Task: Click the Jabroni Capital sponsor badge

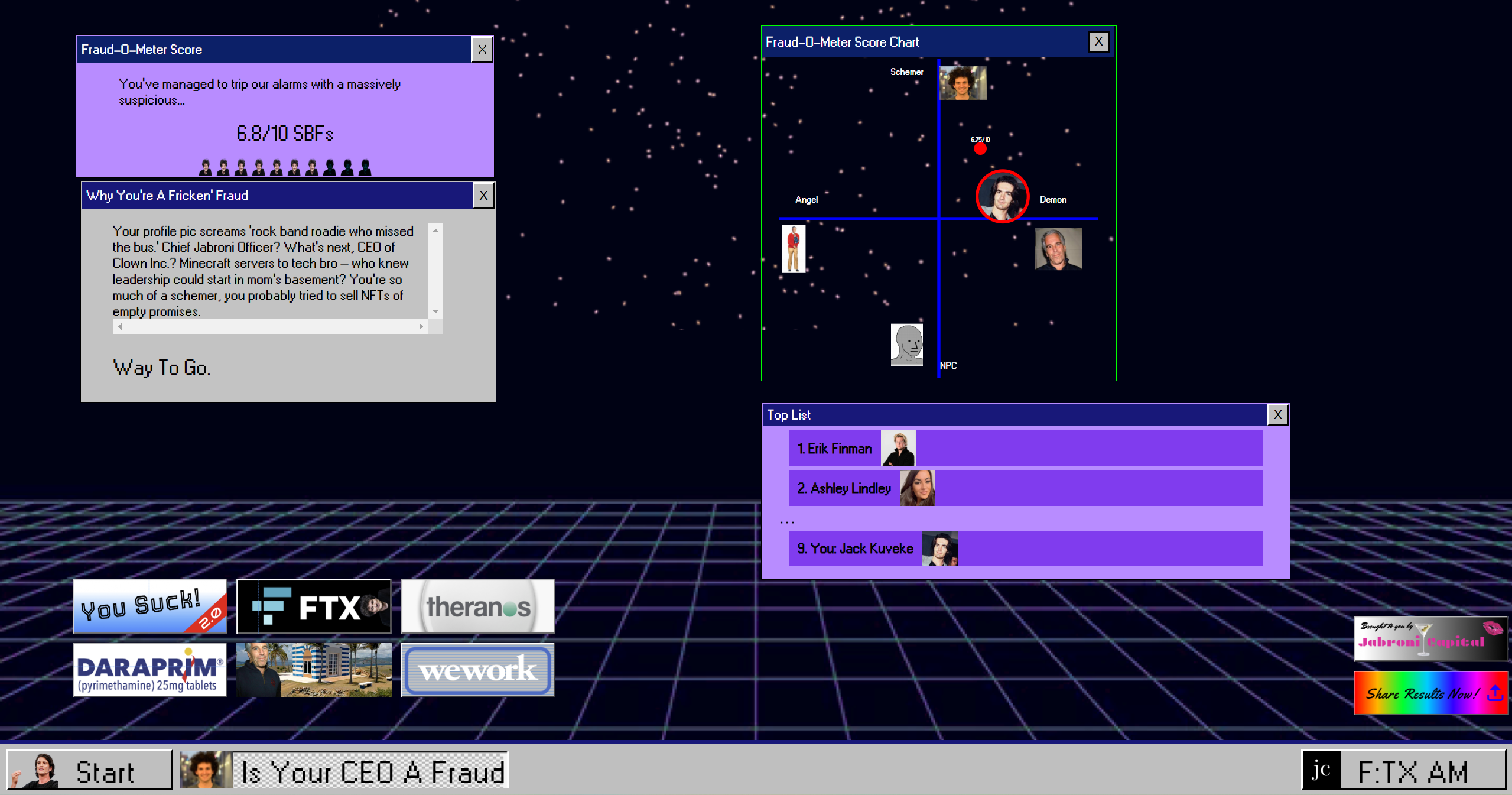Action: [1430, 638]
